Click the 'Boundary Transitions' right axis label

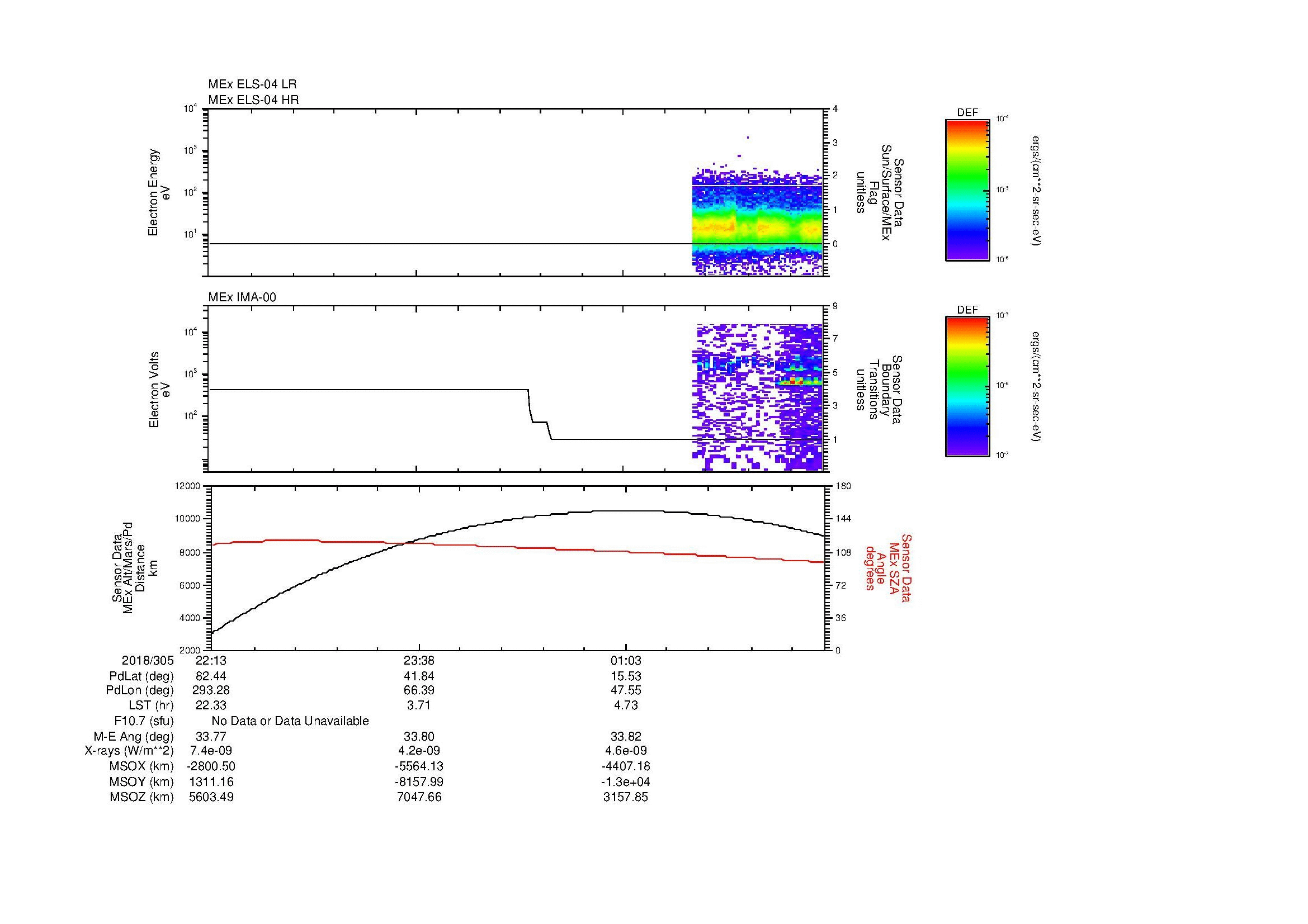tap(880, 390)
